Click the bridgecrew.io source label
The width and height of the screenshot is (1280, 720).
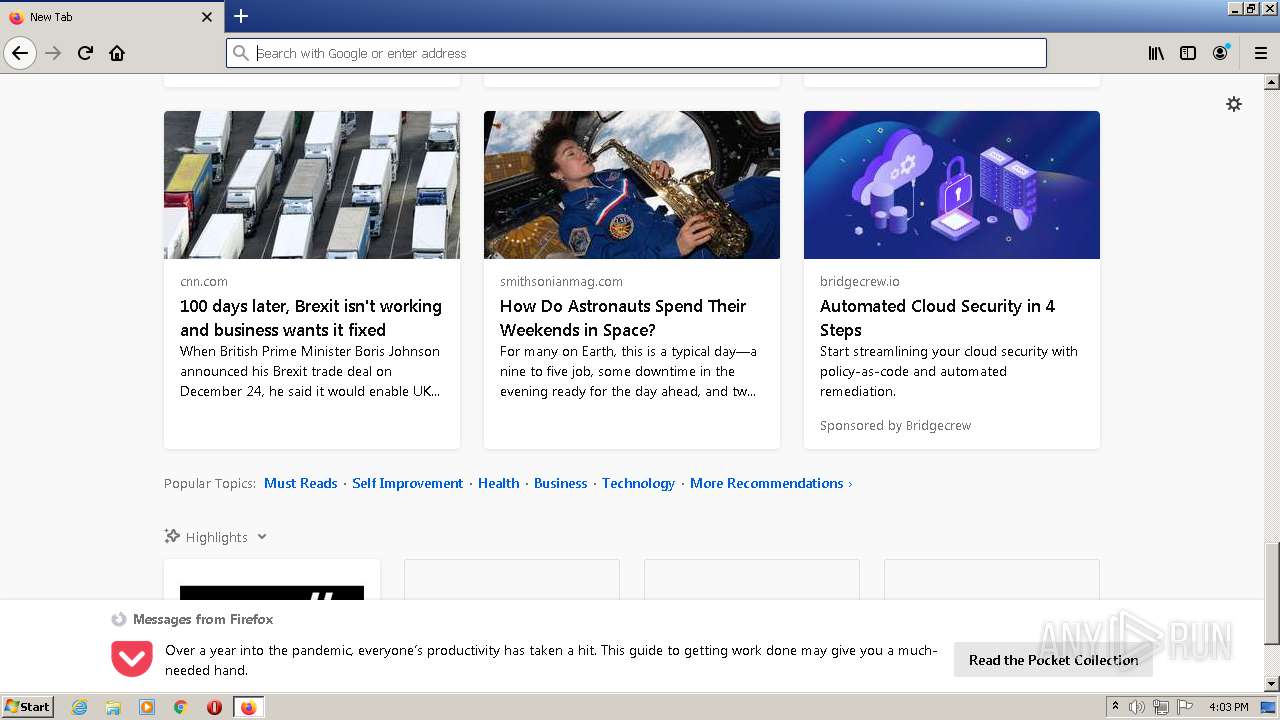[860, 282]
